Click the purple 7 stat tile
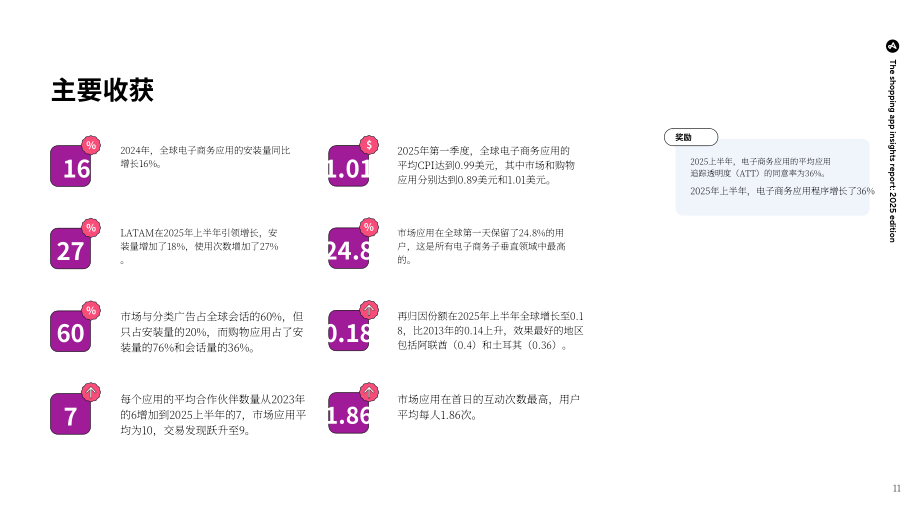The height and width of the screenshot is (518, 920). [x=70, y=414]
